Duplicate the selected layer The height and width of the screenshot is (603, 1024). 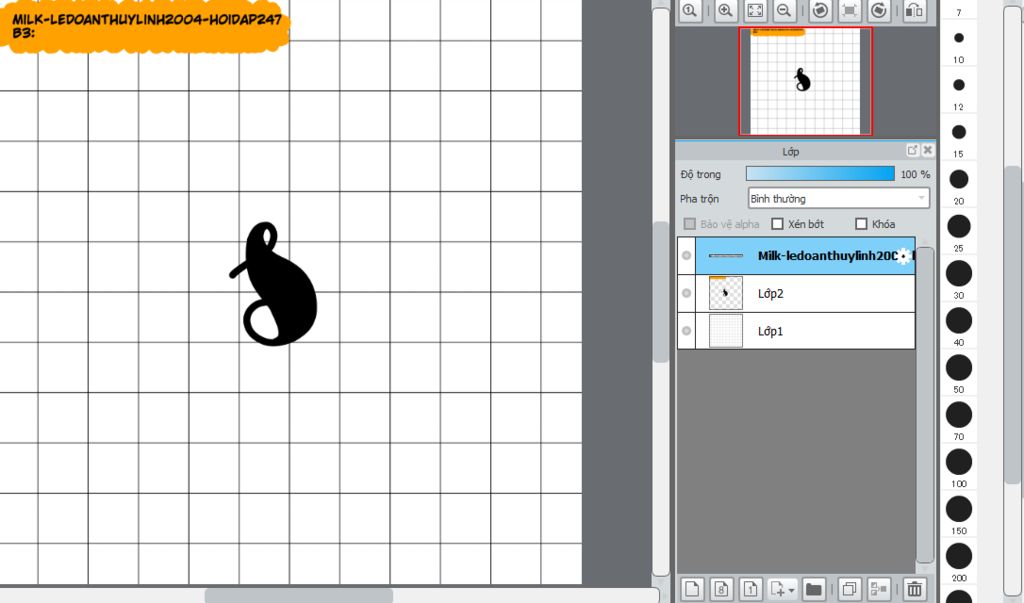point(849,589)
